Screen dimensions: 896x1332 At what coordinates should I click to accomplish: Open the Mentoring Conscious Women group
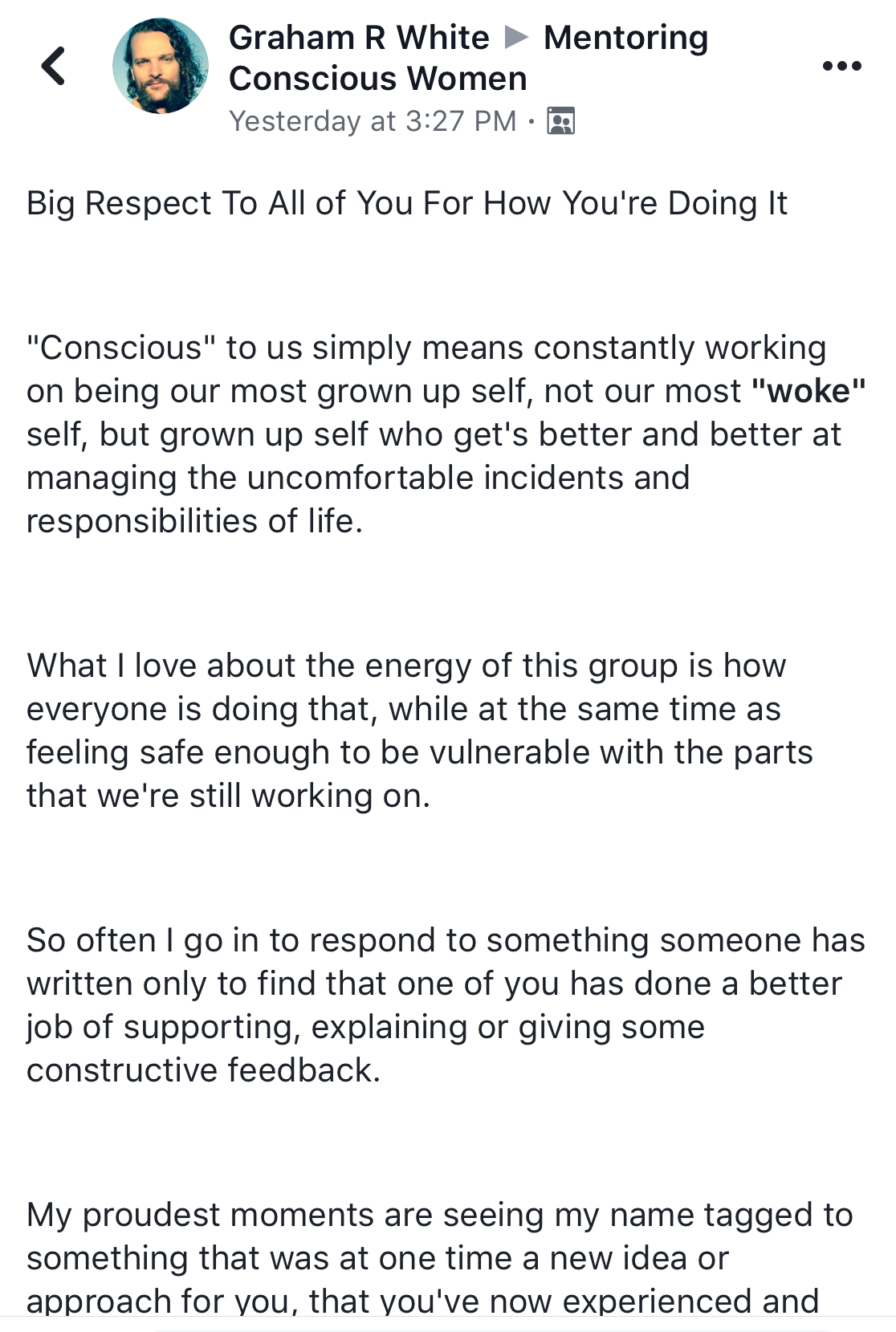468,58
